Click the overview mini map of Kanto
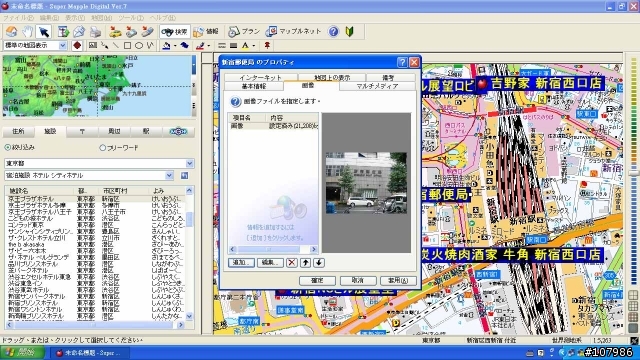The height and width of the screenshot is (360, 640). click(x=96, y=86)
